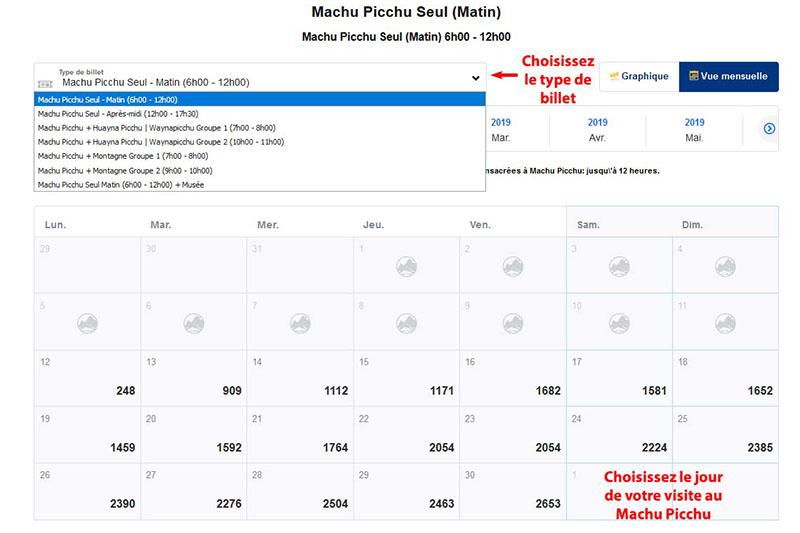This screenshot has height=533, width=800.
Task: Click the mountain icon on day 10
Action: [x=619, y=323]
